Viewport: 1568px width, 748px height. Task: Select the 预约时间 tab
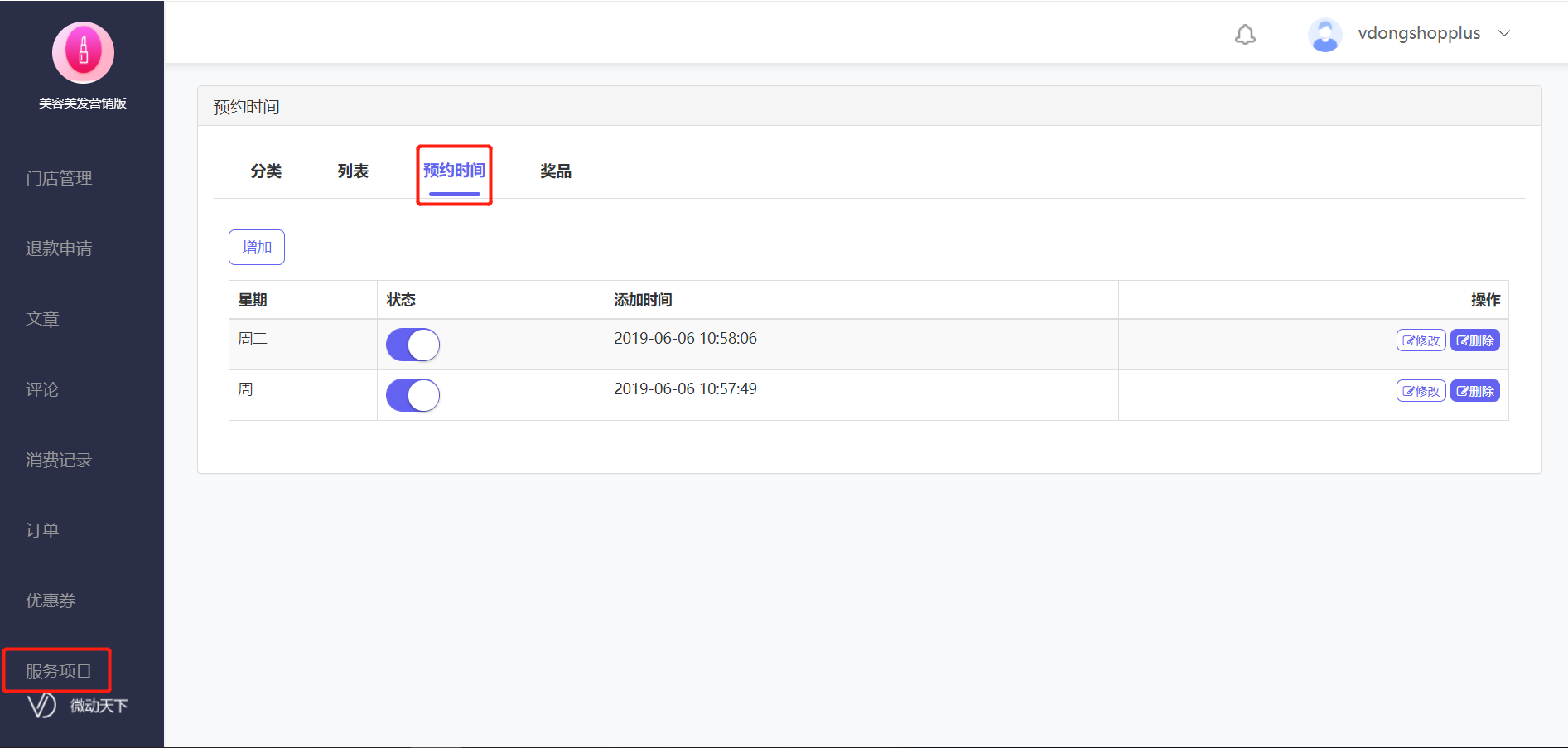point(454,171)
